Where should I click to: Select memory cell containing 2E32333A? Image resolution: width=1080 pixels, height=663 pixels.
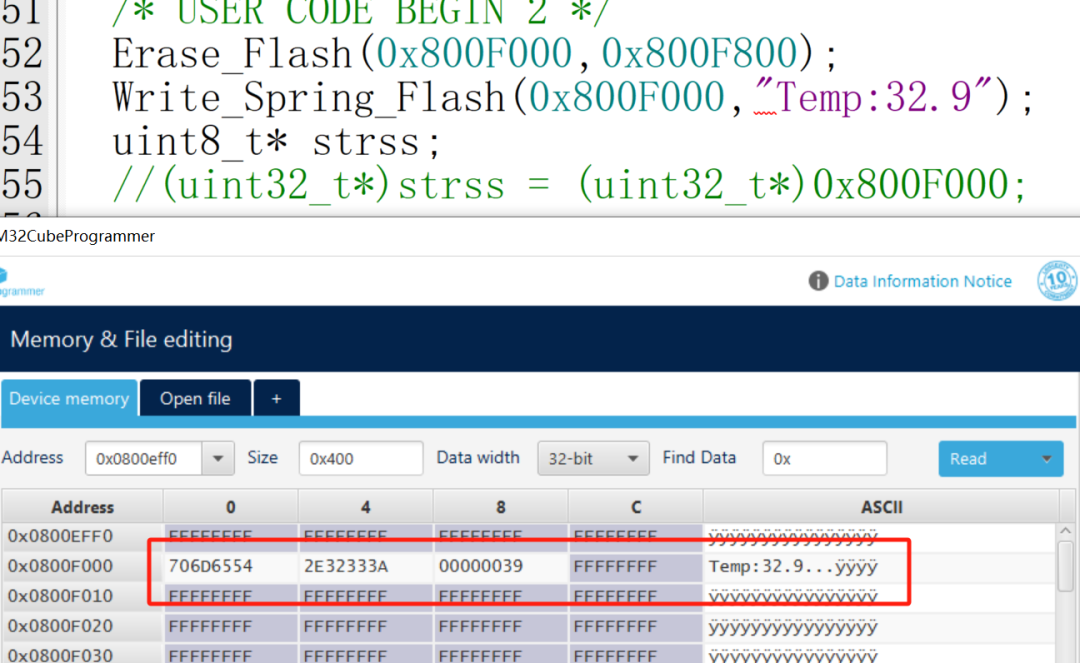click(x=346, y=566)
